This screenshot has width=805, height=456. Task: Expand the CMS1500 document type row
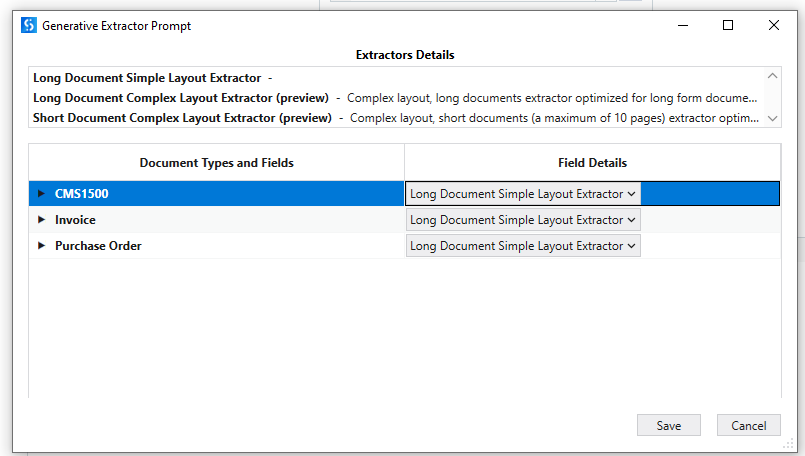click(x=42, y=194)
